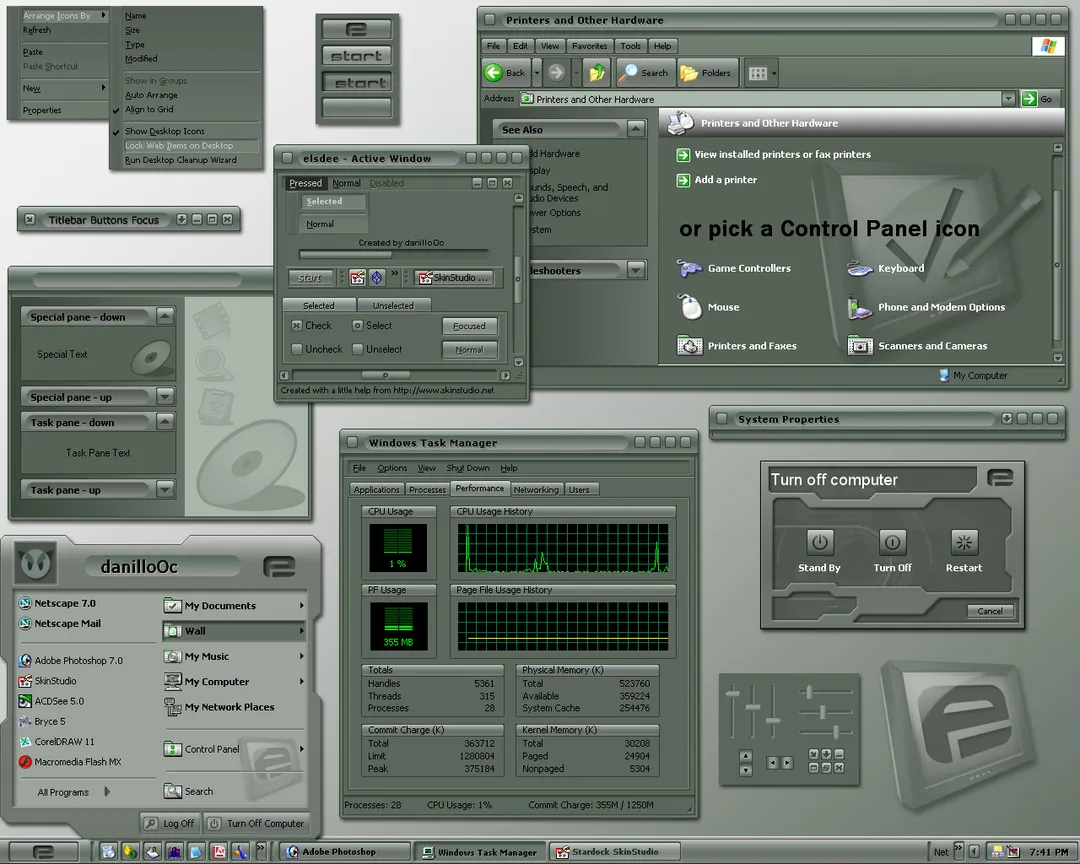Click the Log Off button
Screen dimensions: 1080x864
tap(169, 823)
